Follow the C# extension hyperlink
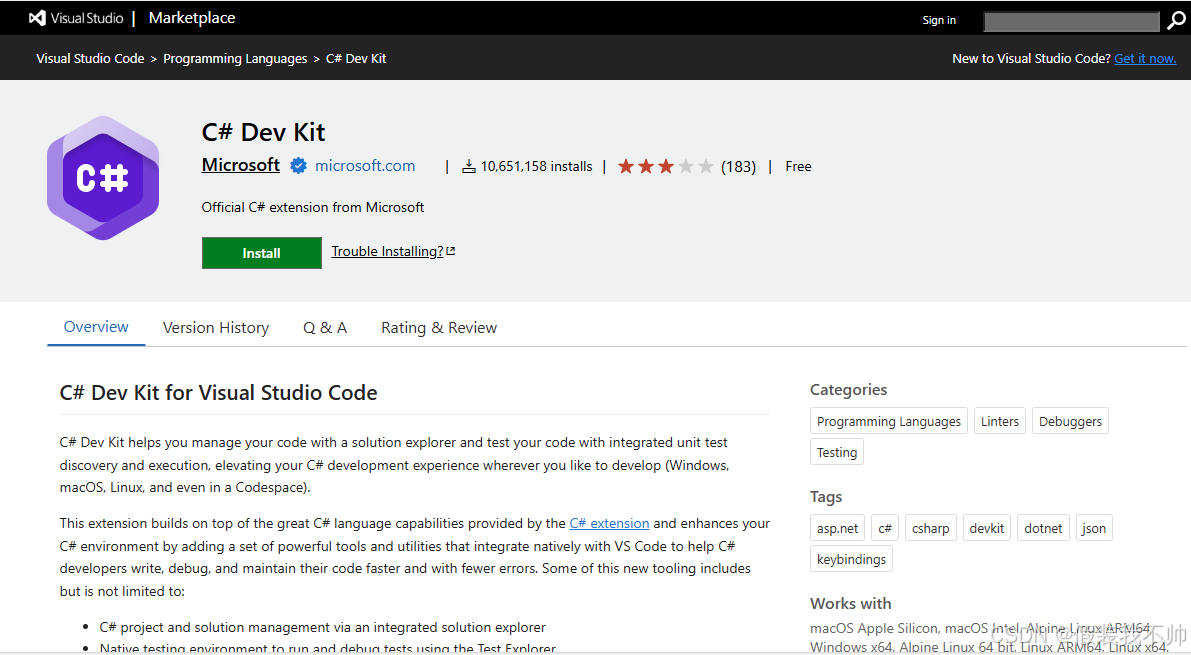 coord(609,524)
